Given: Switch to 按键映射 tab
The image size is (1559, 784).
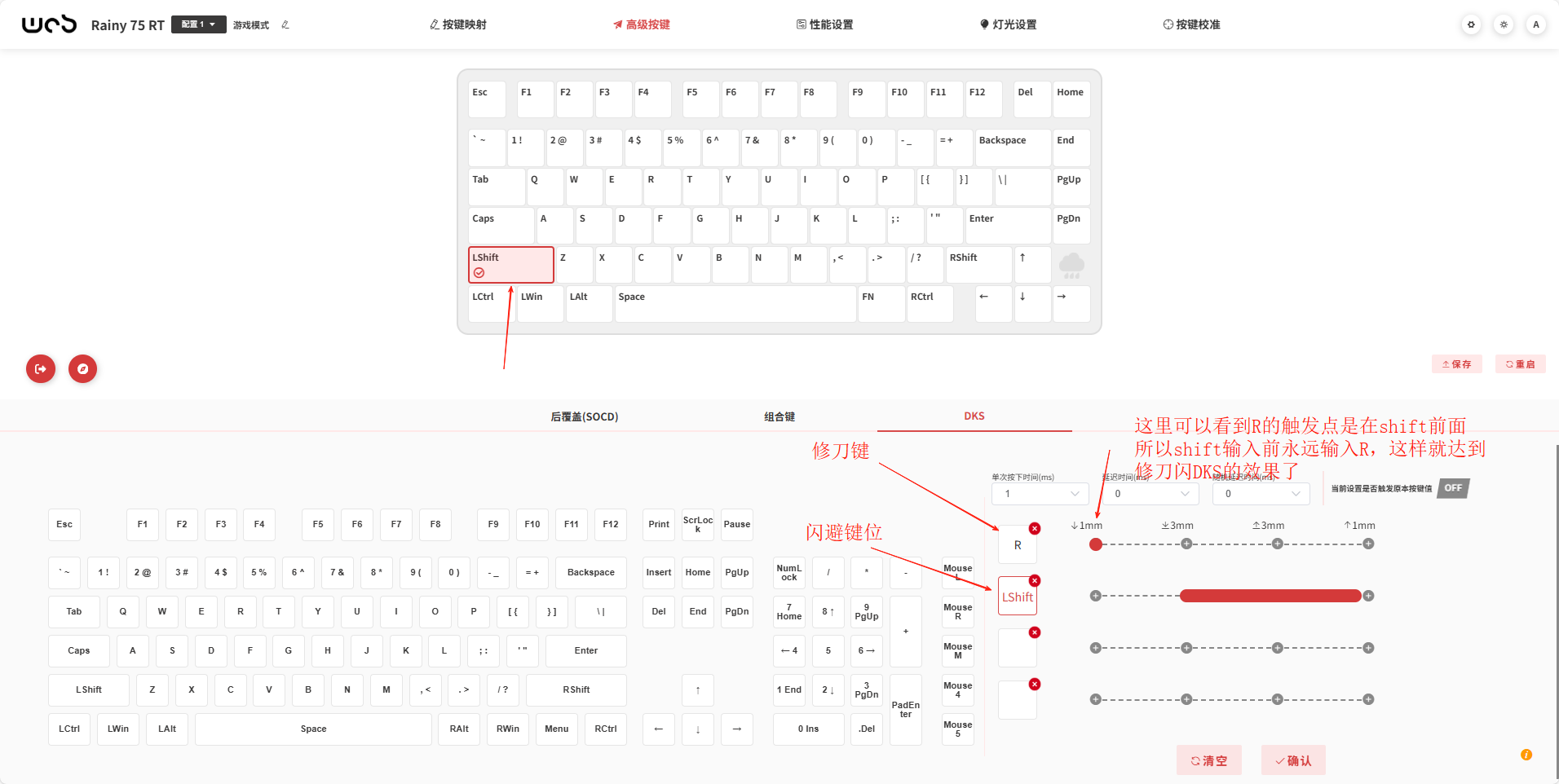Looking at the screenshot, I should click(458, 24).
